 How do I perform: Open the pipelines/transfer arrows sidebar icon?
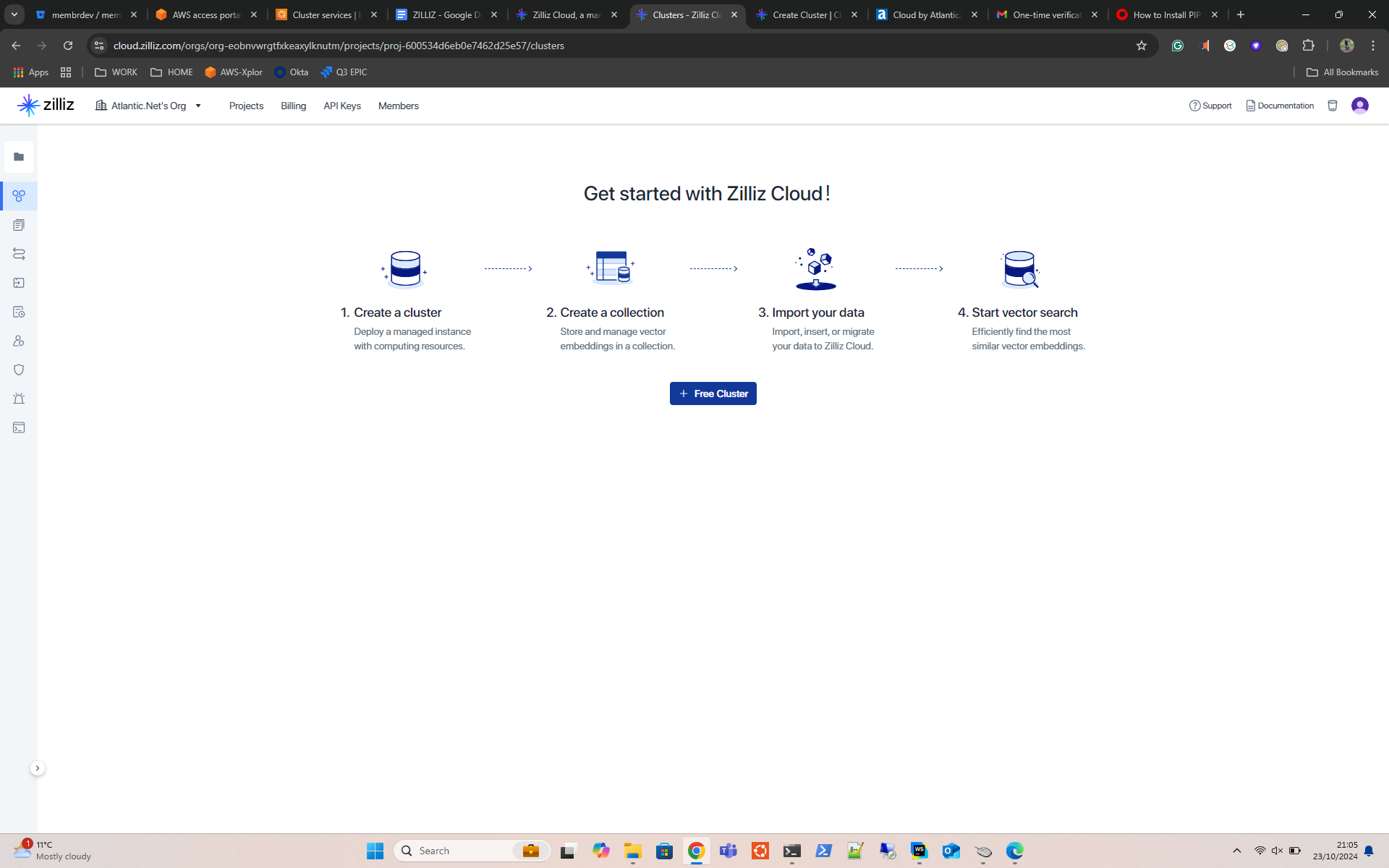pyautogui.click(x=19, y=254)
